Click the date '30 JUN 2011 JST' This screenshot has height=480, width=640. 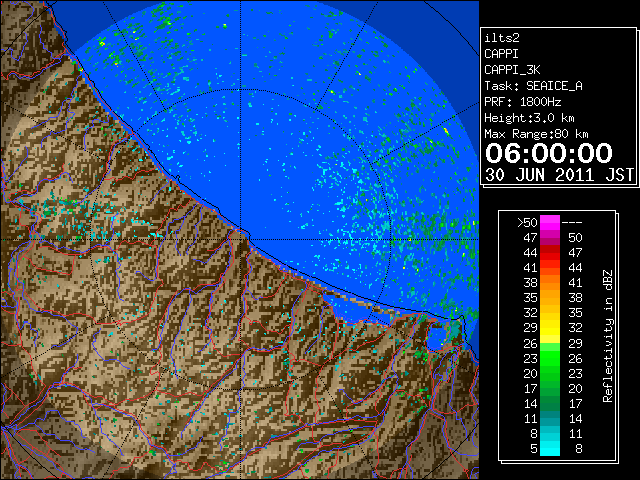pyautogui.click(x=559, y=175)
